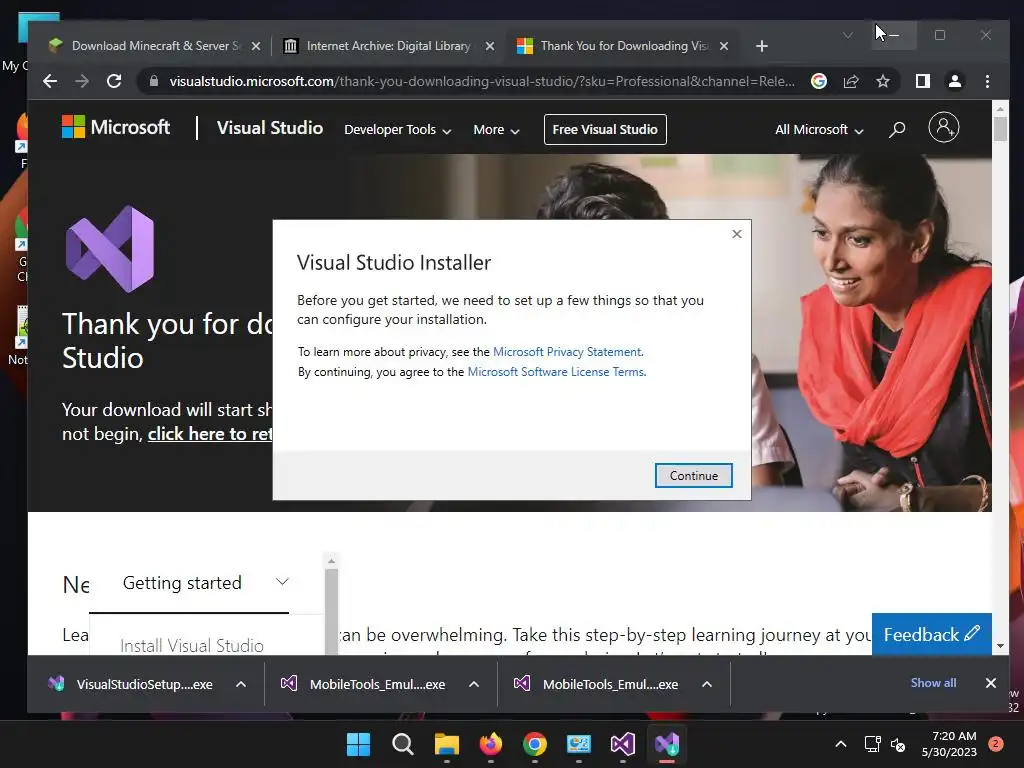Open Visual Studio from taskbar
This screenshot has height=768, width=1024.
(x=623, y=744)
